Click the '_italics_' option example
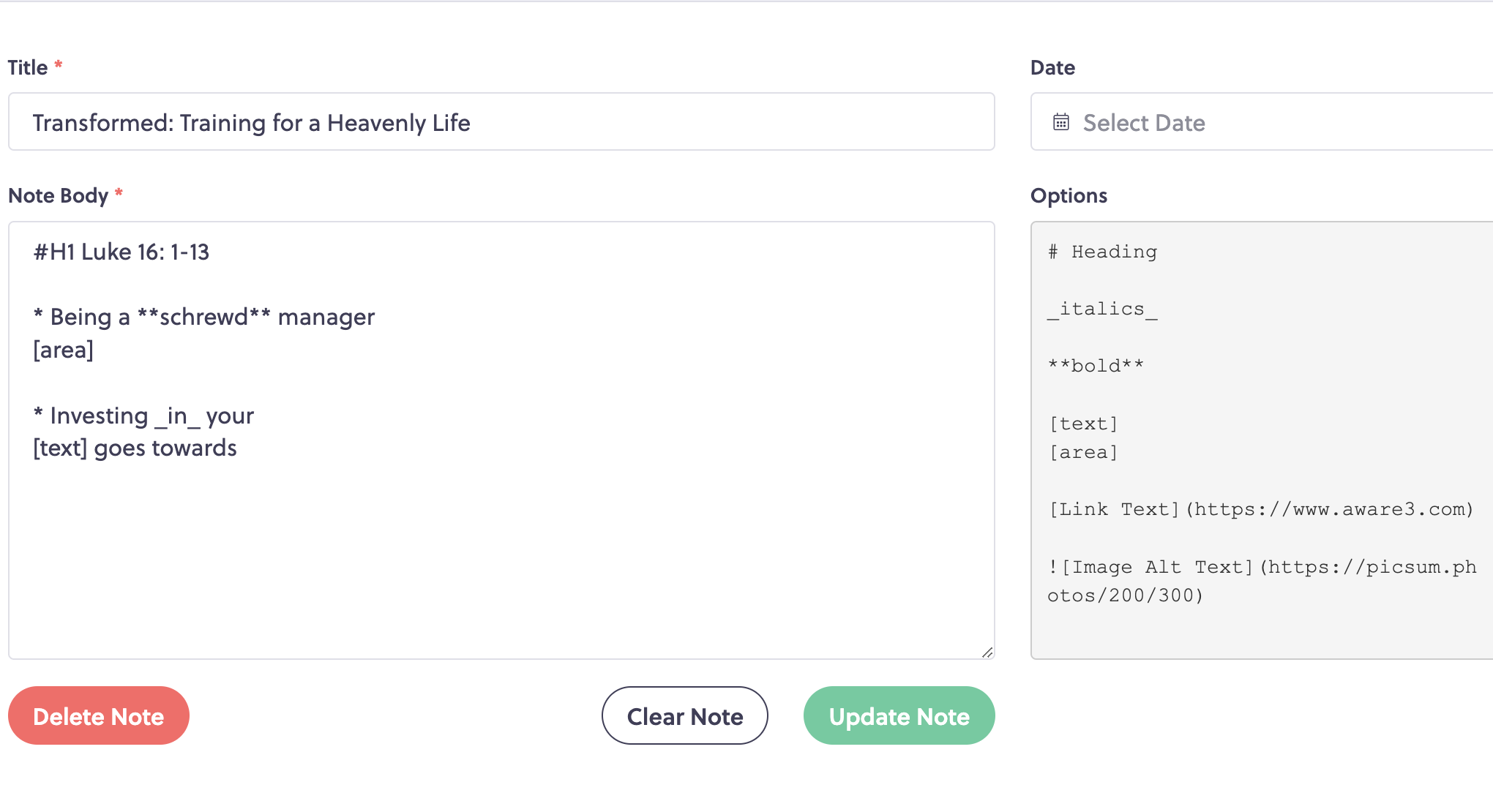This screenshot has width=1493, height=812. (x=1102, y=309)
